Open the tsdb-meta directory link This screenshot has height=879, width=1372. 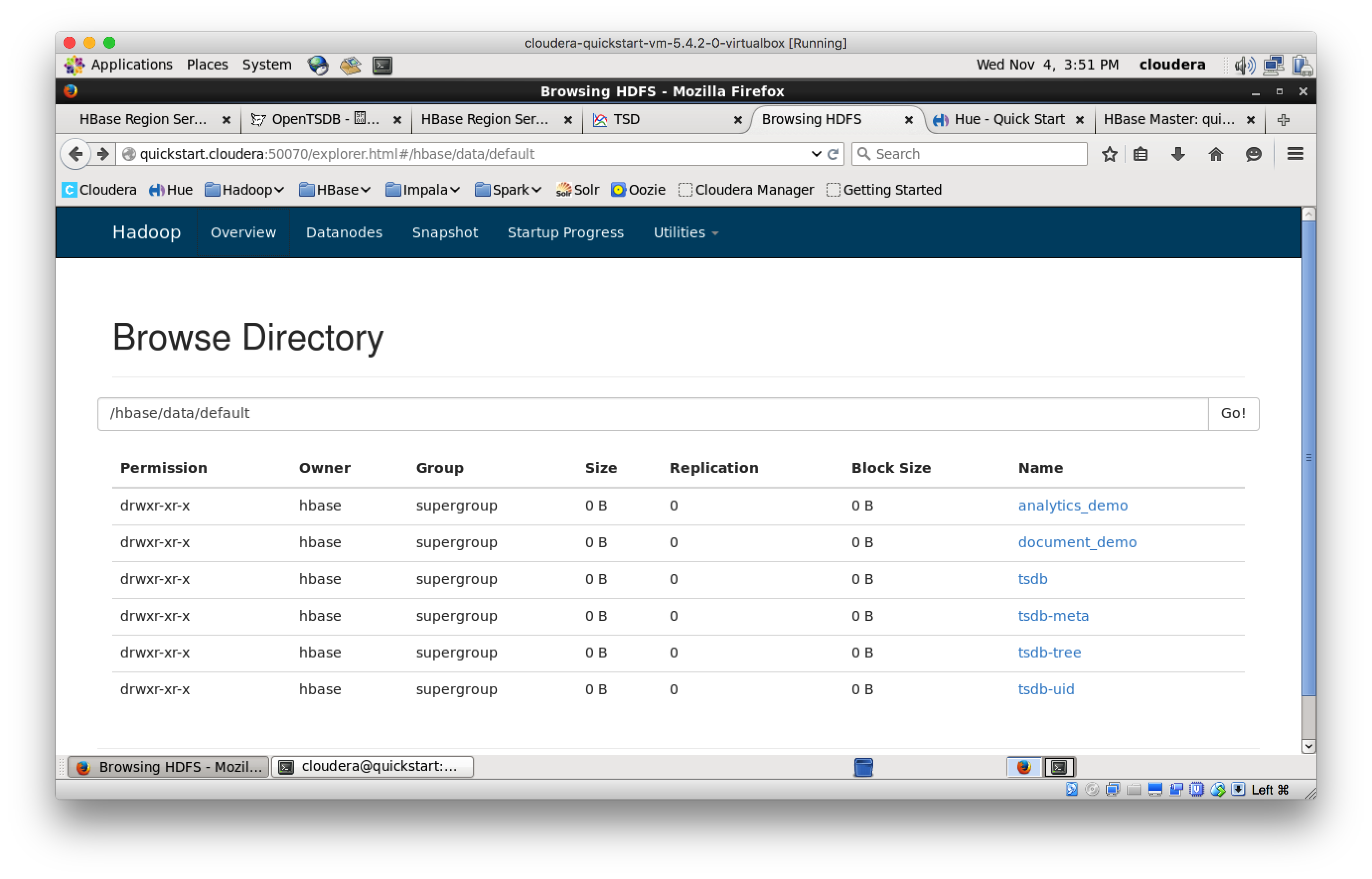(x=1053, y=616)
